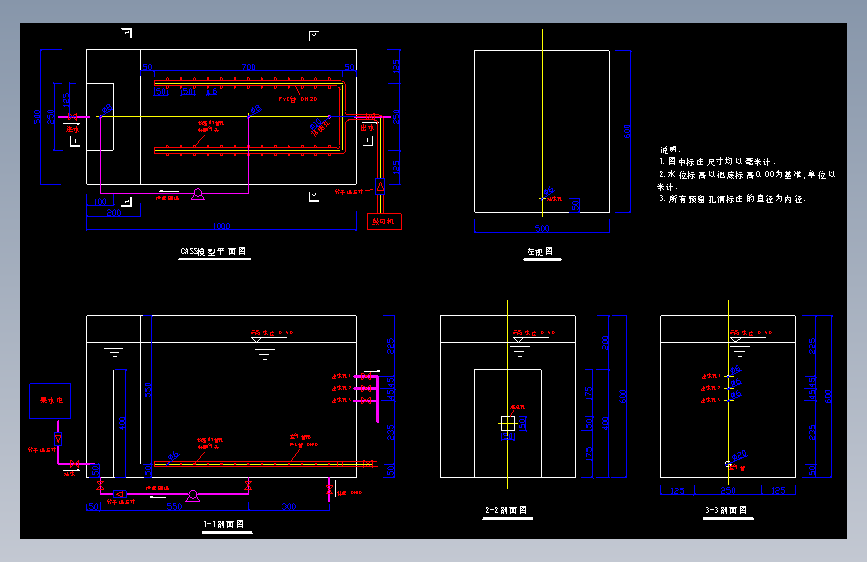Click the 出水 outlet label in plan view

click(x=367, y=128)
